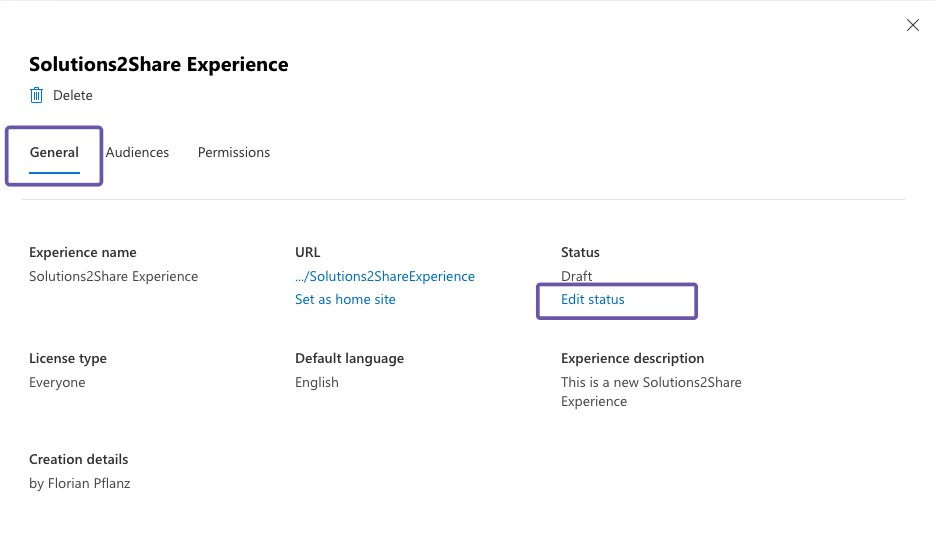Click the trash can Delete icon
This screenshot has height=535, width=936.
[x=36, y=95]
